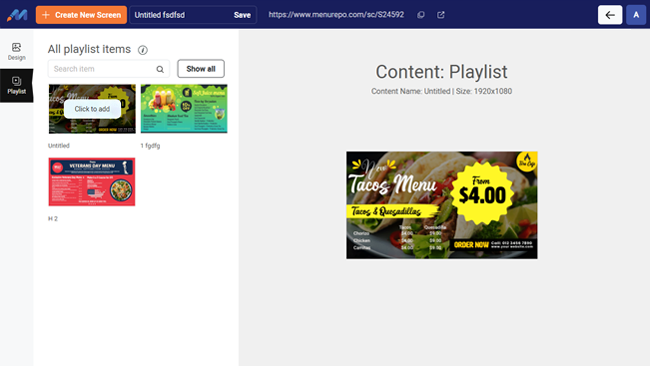Add the Untitled tacos menu thumbnail
The image size is (650, 366).
click(92, 109)
